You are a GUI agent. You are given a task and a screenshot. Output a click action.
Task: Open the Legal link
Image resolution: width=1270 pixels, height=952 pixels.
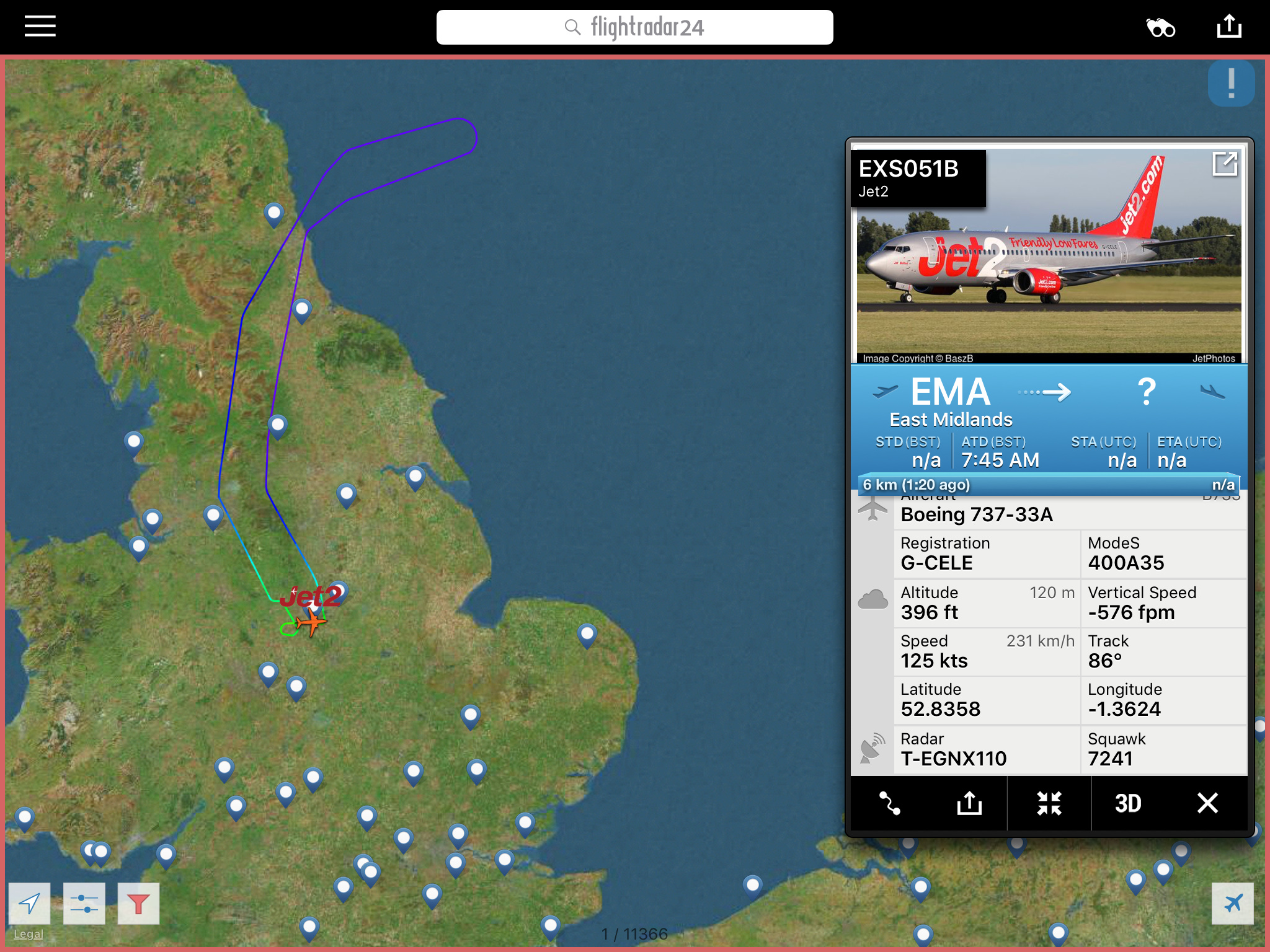tap(29, 934)
